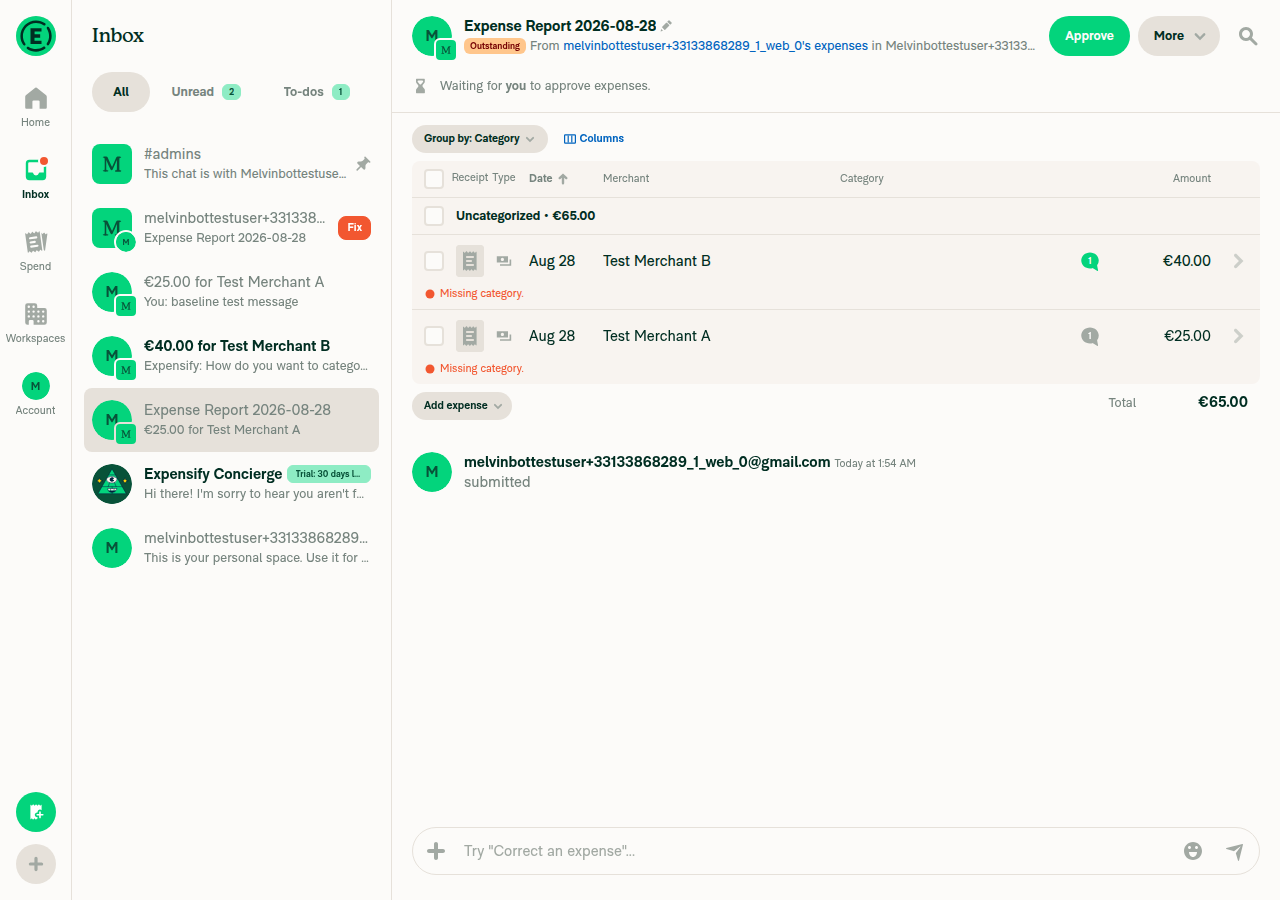Image resolution: width=1280 pixels, height=900 pixels.
Task: Click the €25.00 amount cell
Action: point(1187,336)
